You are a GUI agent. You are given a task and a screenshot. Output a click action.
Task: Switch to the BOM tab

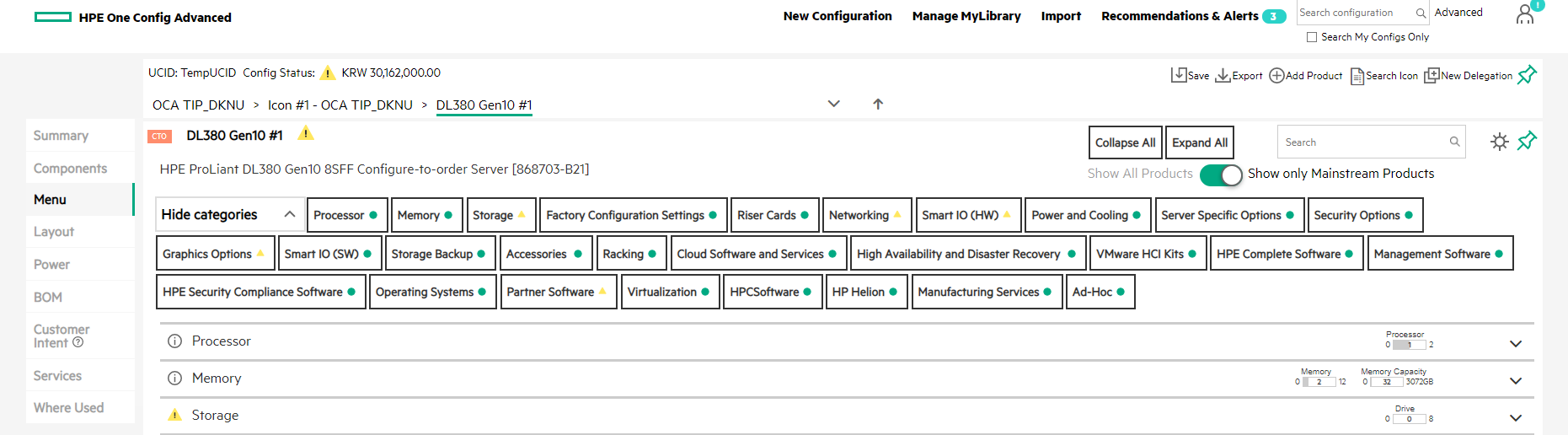pos(80,297)
